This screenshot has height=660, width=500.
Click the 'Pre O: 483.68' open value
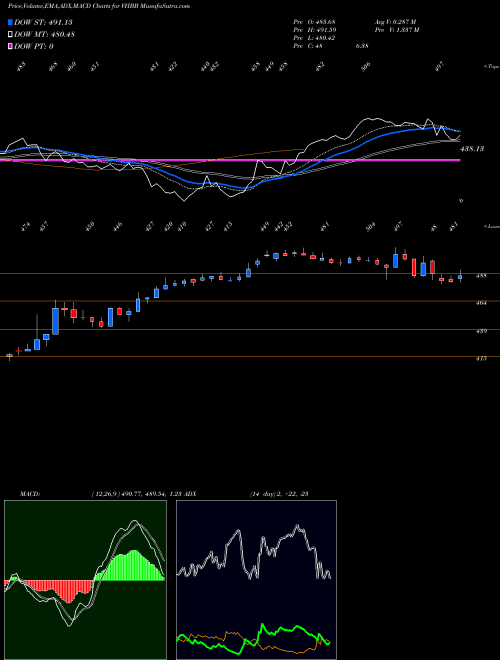click(x=314, y=21)
